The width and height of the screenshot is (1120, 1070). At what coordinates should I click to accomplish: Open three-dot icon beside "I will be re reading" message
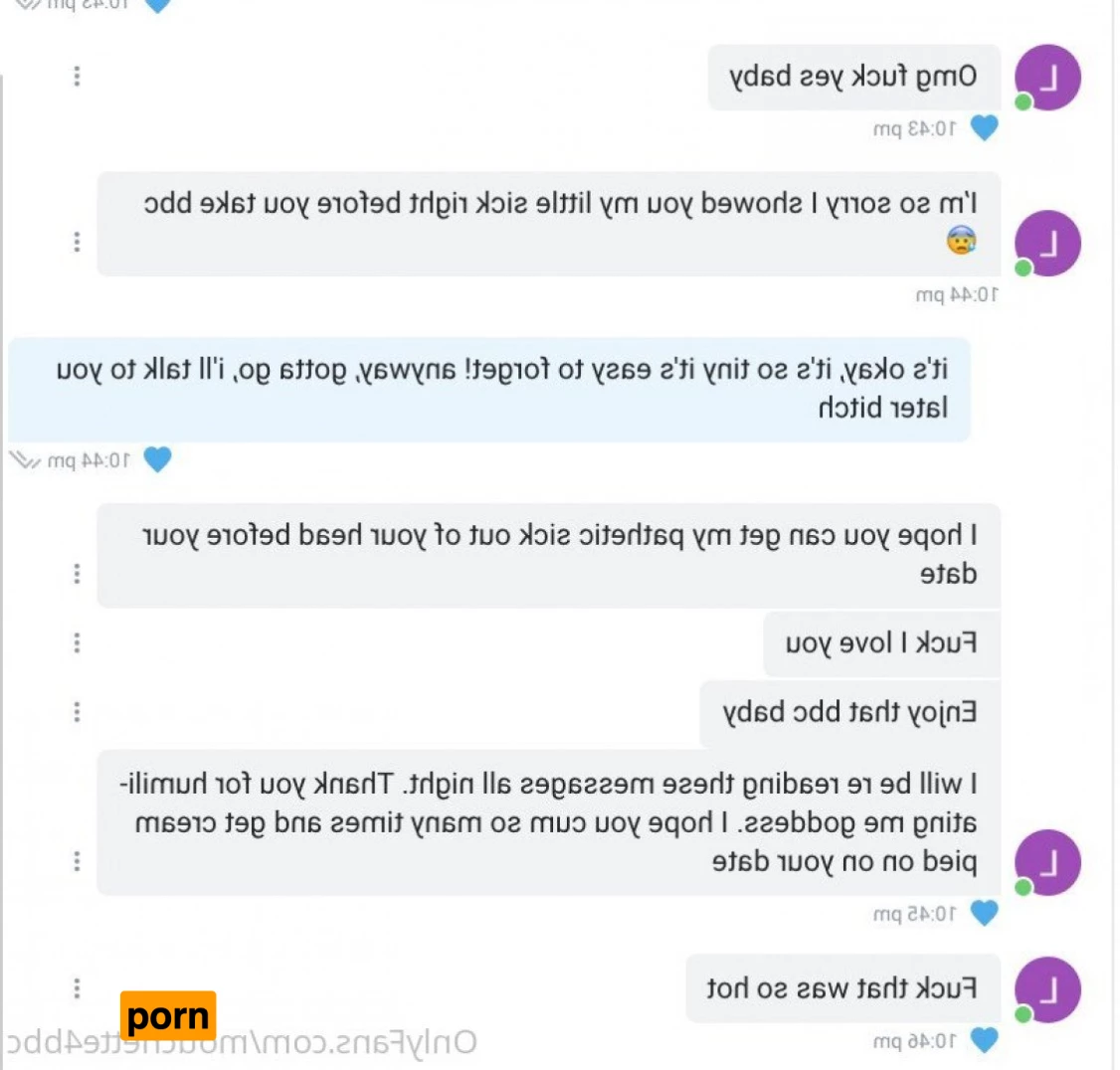(x=77, y=861)
